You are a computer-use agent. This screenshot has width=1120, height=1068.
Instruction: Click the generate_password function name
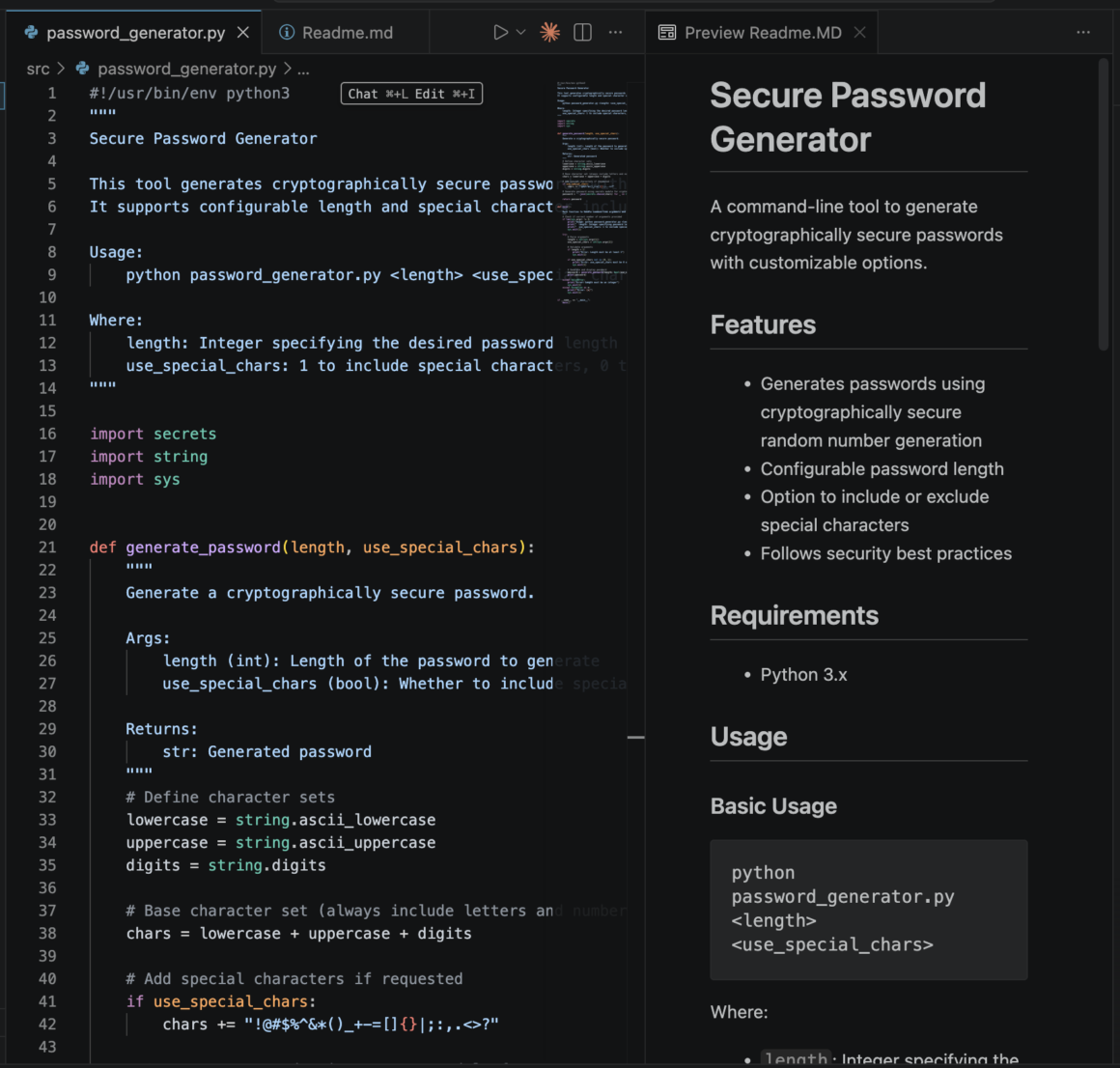point(204,548)
